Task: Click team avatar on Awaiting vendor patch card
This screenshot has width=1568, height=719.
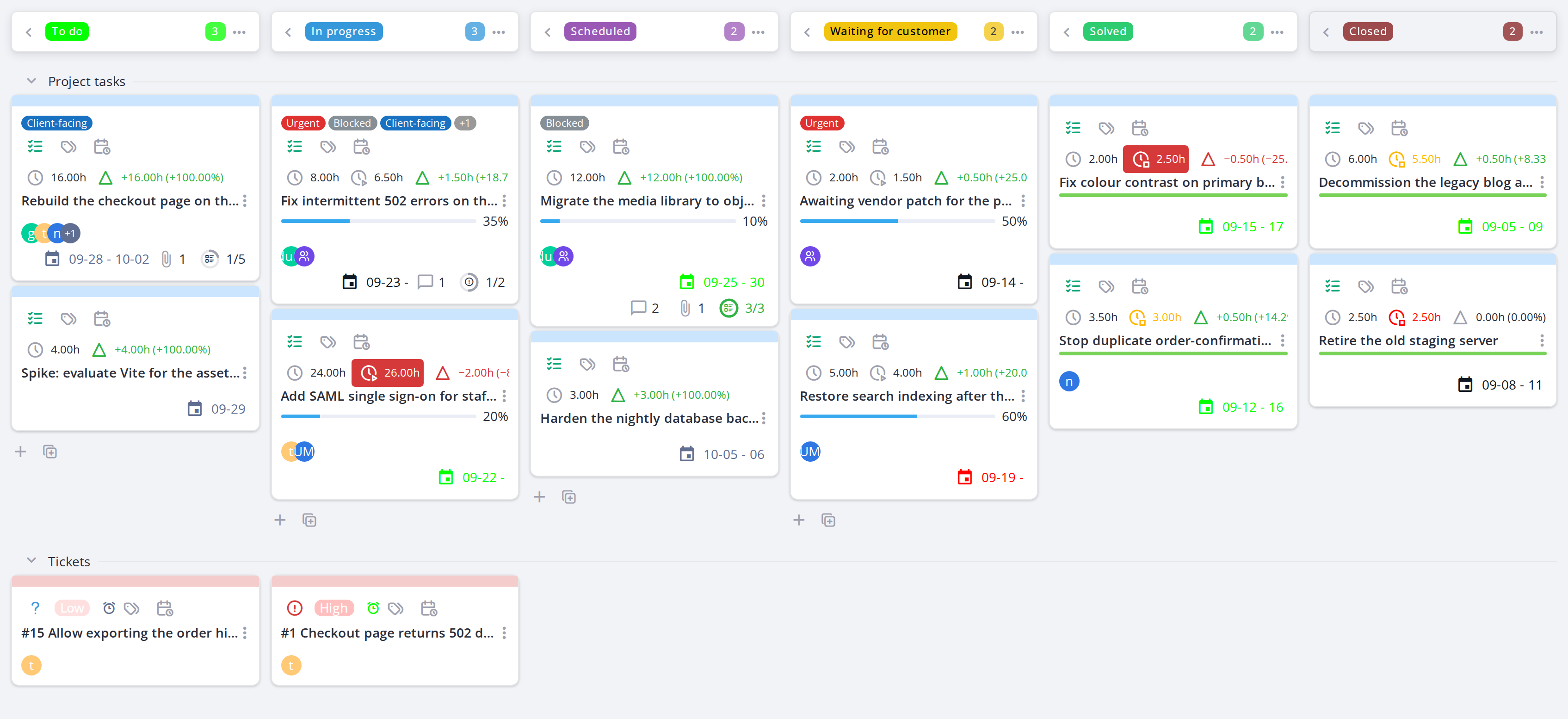Action: [x=809, y=256]
